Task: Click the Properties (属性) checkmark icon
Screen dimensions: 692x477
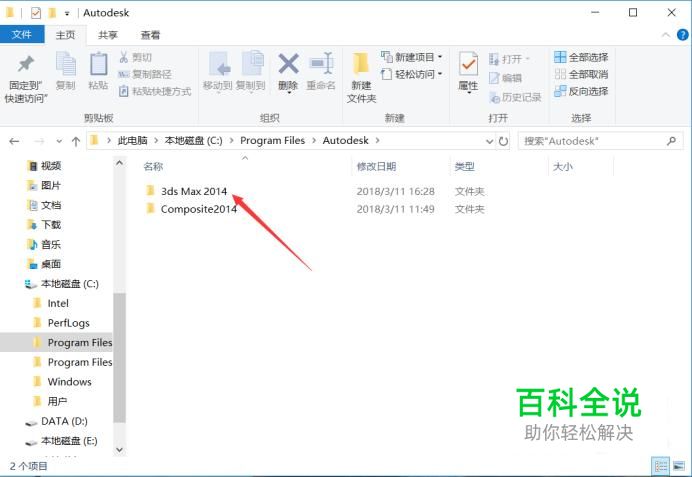Action: pyautogui.click(x=468, y=64)
